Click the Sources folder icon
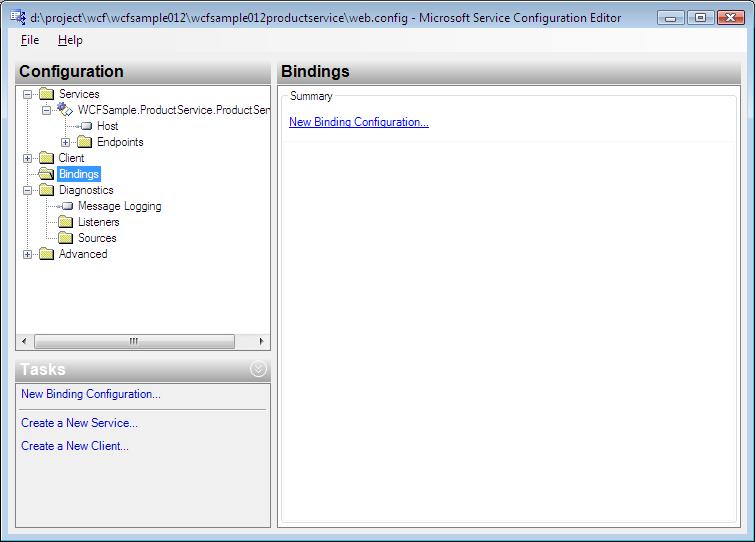This screenshot has width=755, height=542. click(66, 238)
